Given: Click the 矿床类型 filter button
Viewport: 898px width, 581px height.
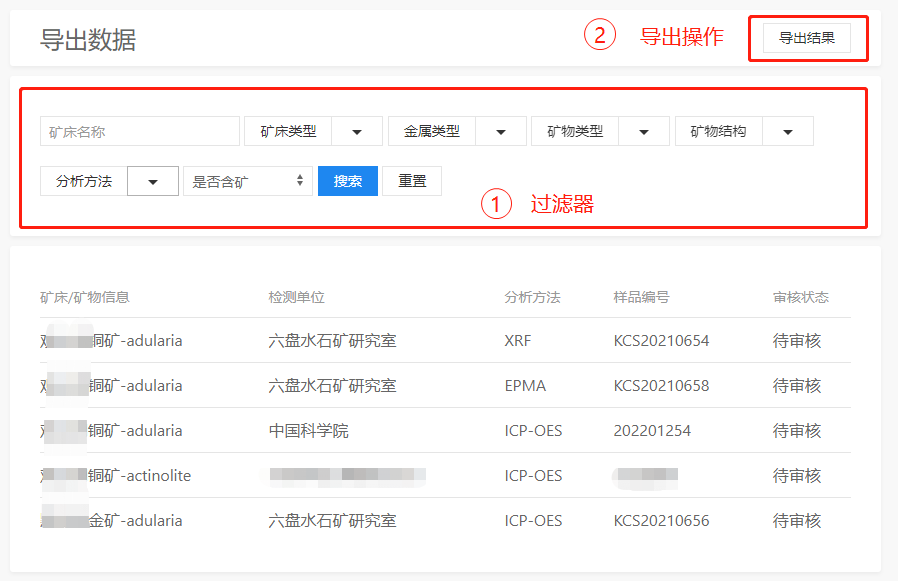Looking at the screenshot, I should [x=288, y=131].
